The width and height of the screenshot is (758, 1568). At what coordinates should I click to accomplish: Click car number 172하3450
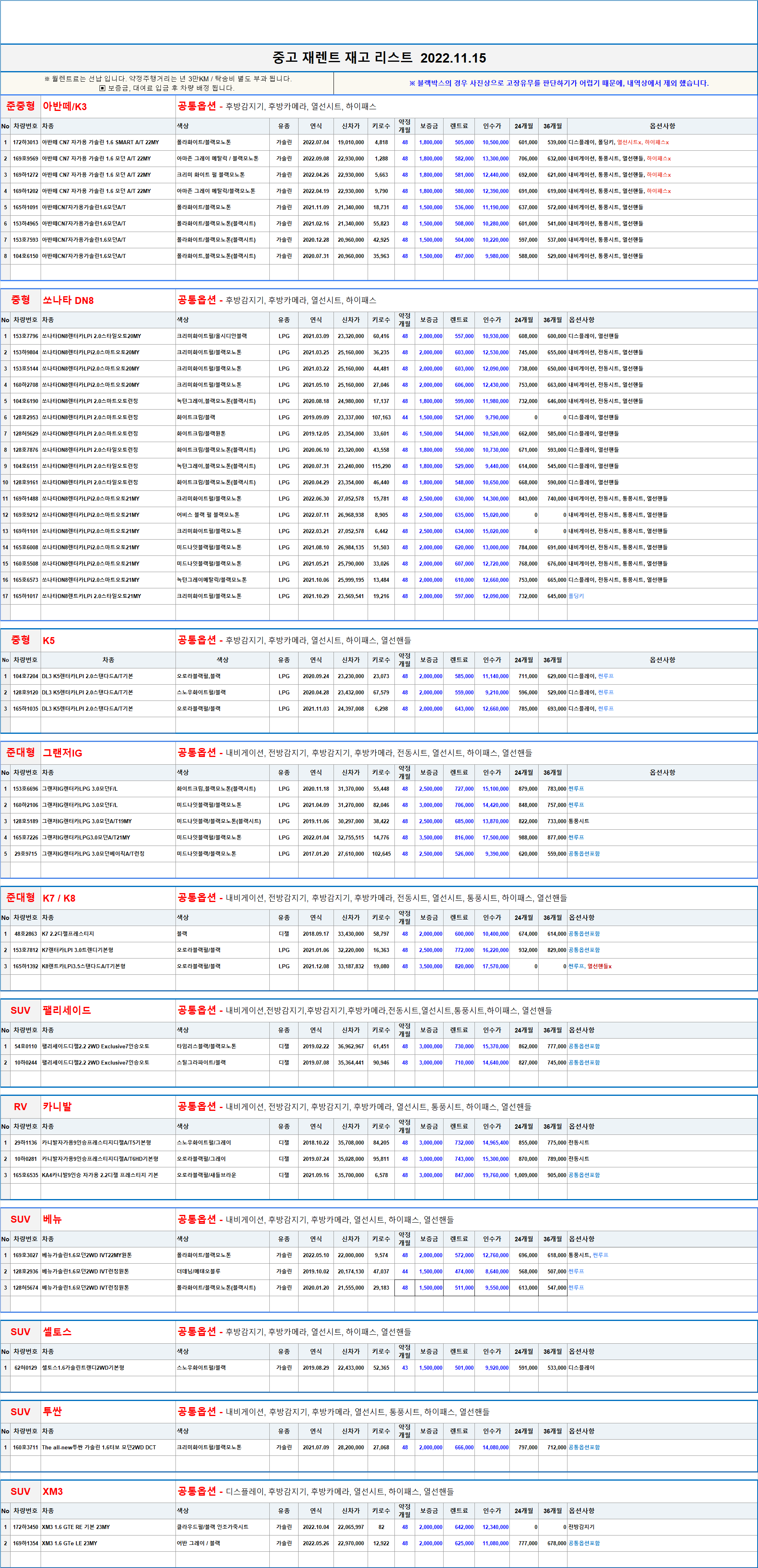click(x=26, y=1527)
